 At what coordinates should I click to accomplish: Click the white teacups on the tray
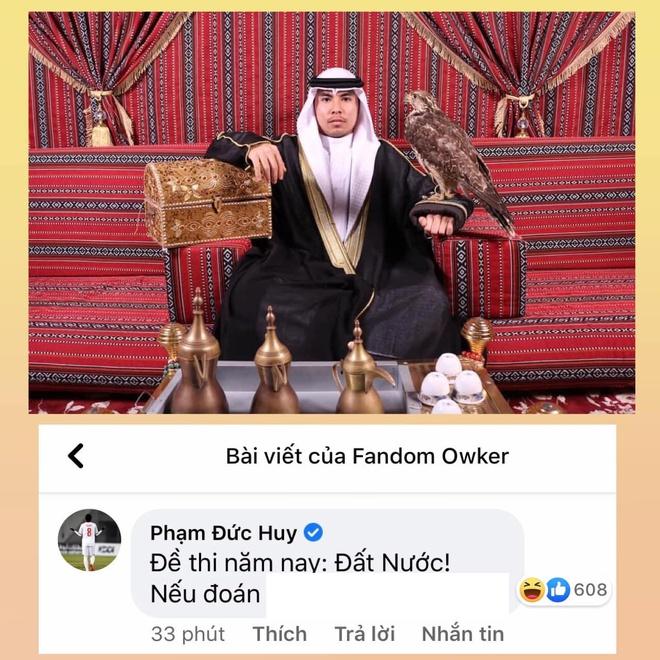click(x=453, y=385)
